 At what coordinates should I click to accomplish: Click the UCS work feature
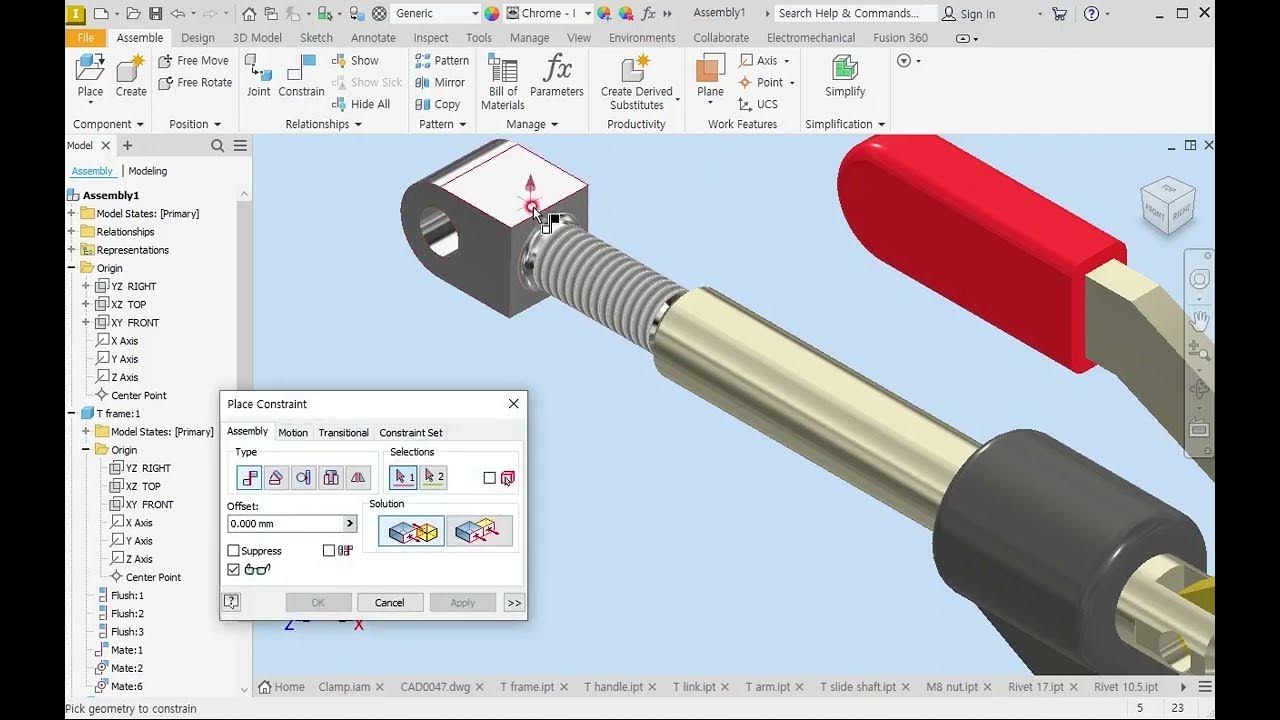click(x=758, y=104)
